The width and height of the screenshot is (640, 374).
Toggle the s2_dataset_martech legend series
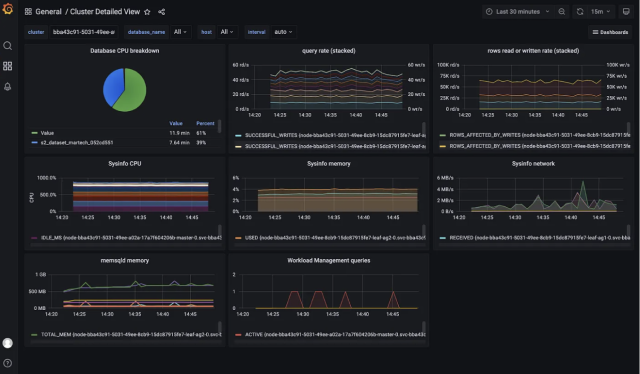pos(77,142)
